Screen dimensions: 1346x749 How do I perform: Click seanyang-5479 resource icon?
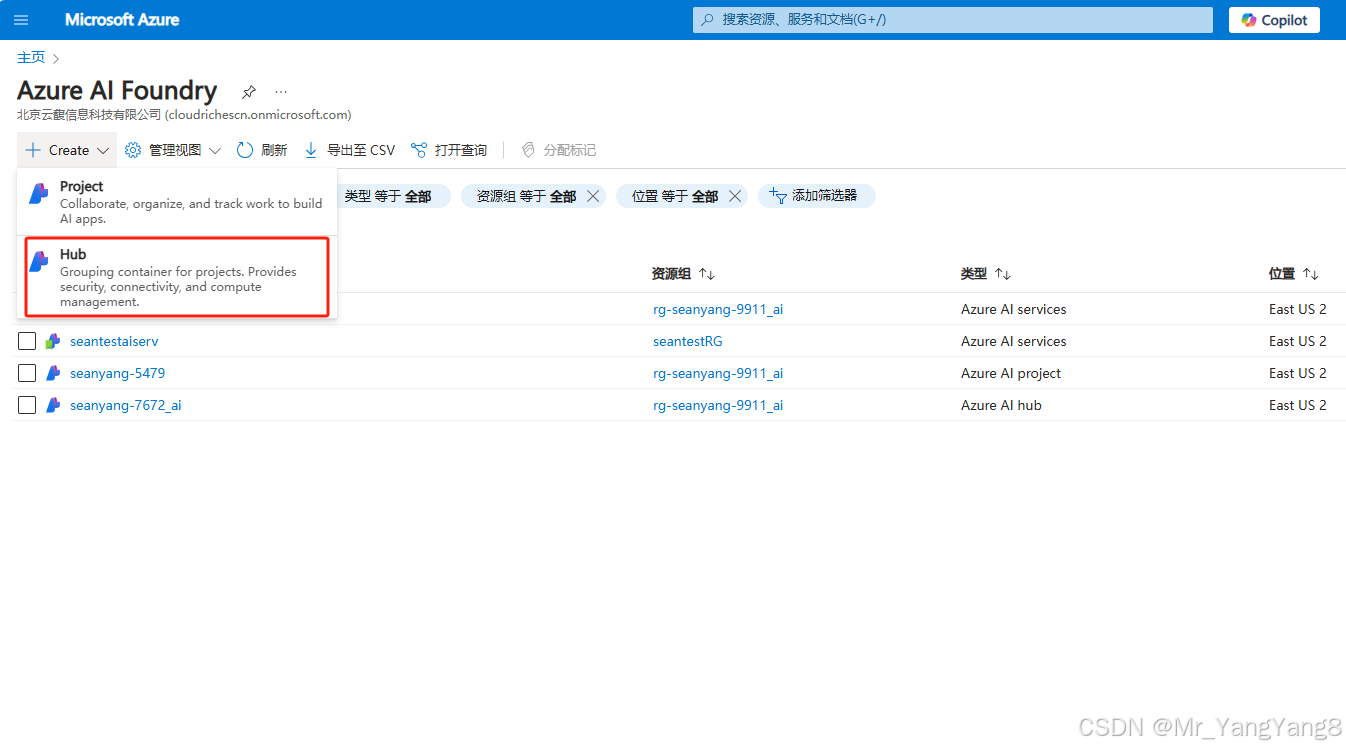pyautogui.click(x=53, y=373)
